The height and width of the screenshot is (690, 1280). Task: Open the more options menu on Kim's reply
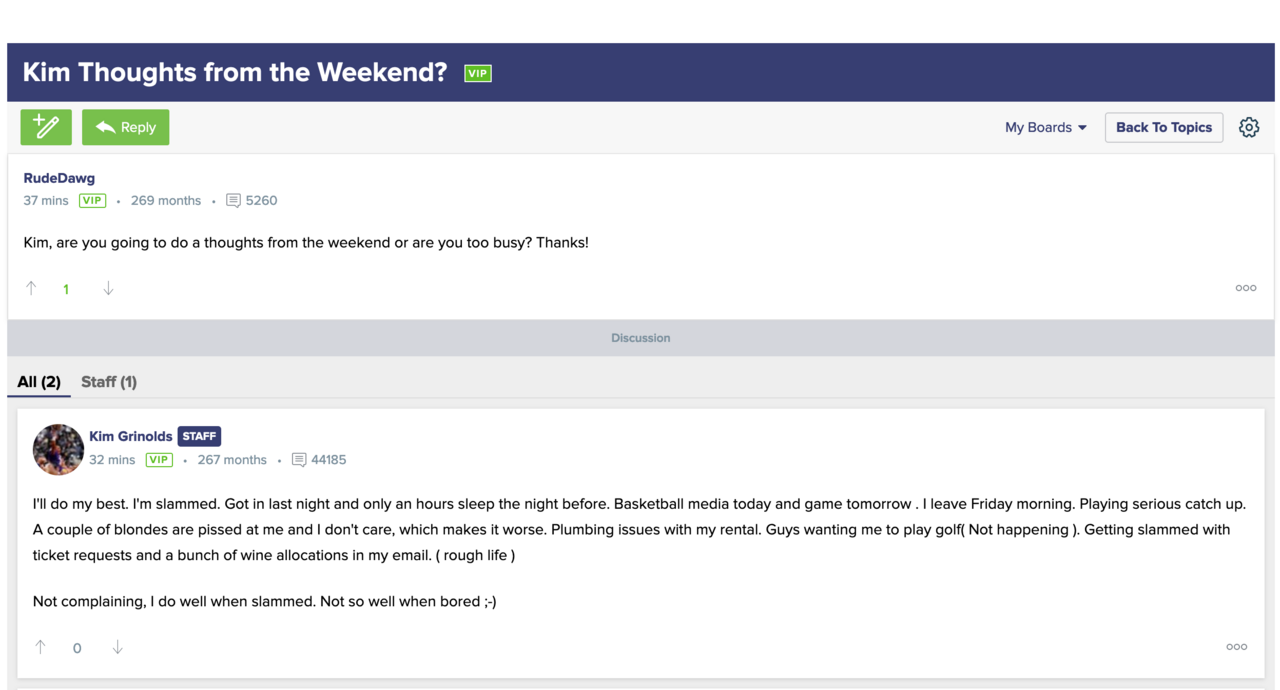pos(1236,647)
